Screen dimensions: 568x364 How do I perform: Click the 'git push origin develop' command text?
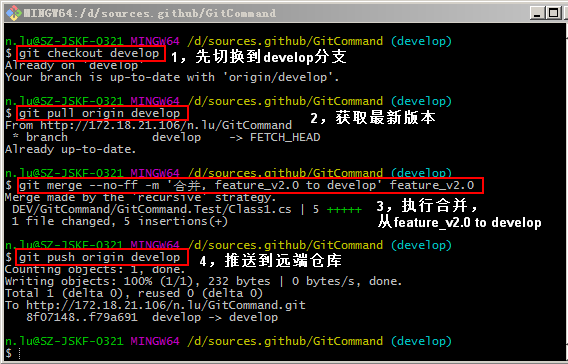click(x=100, y=257)
